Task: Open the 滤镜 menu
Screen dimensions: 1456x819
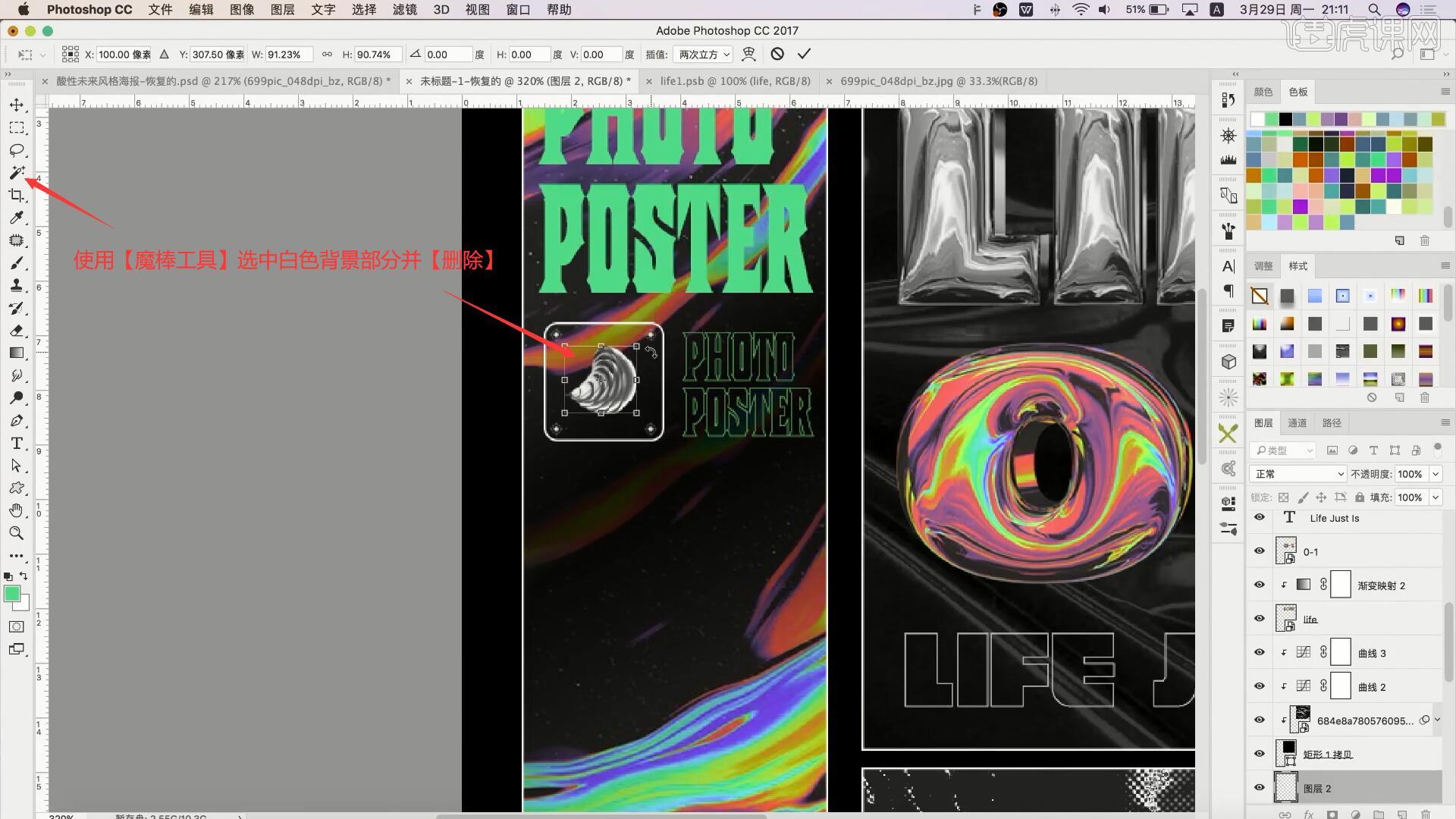Action: point(405,10)
